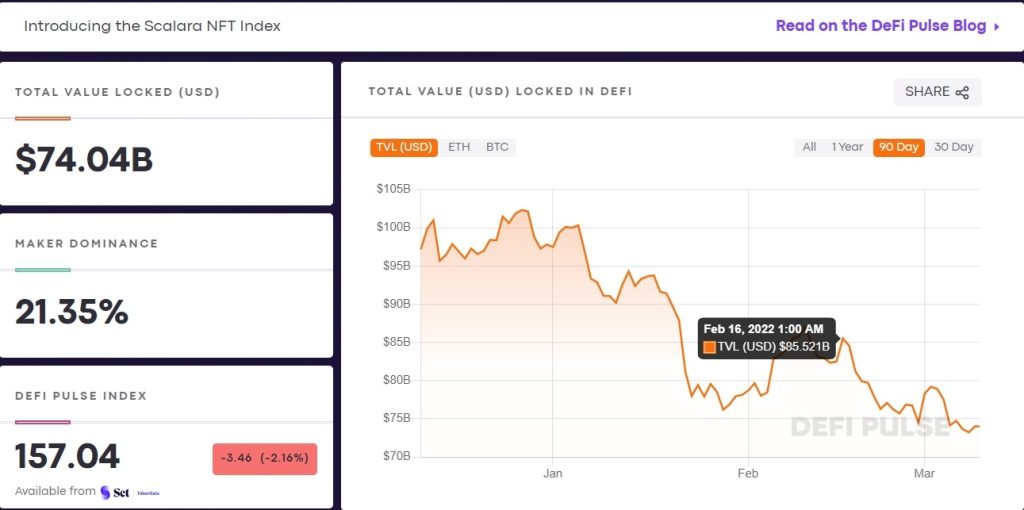Choose the 90 Day range
Image resolution: width=1024 pixels, height=510 pixels.
click(x=896, y=147)
